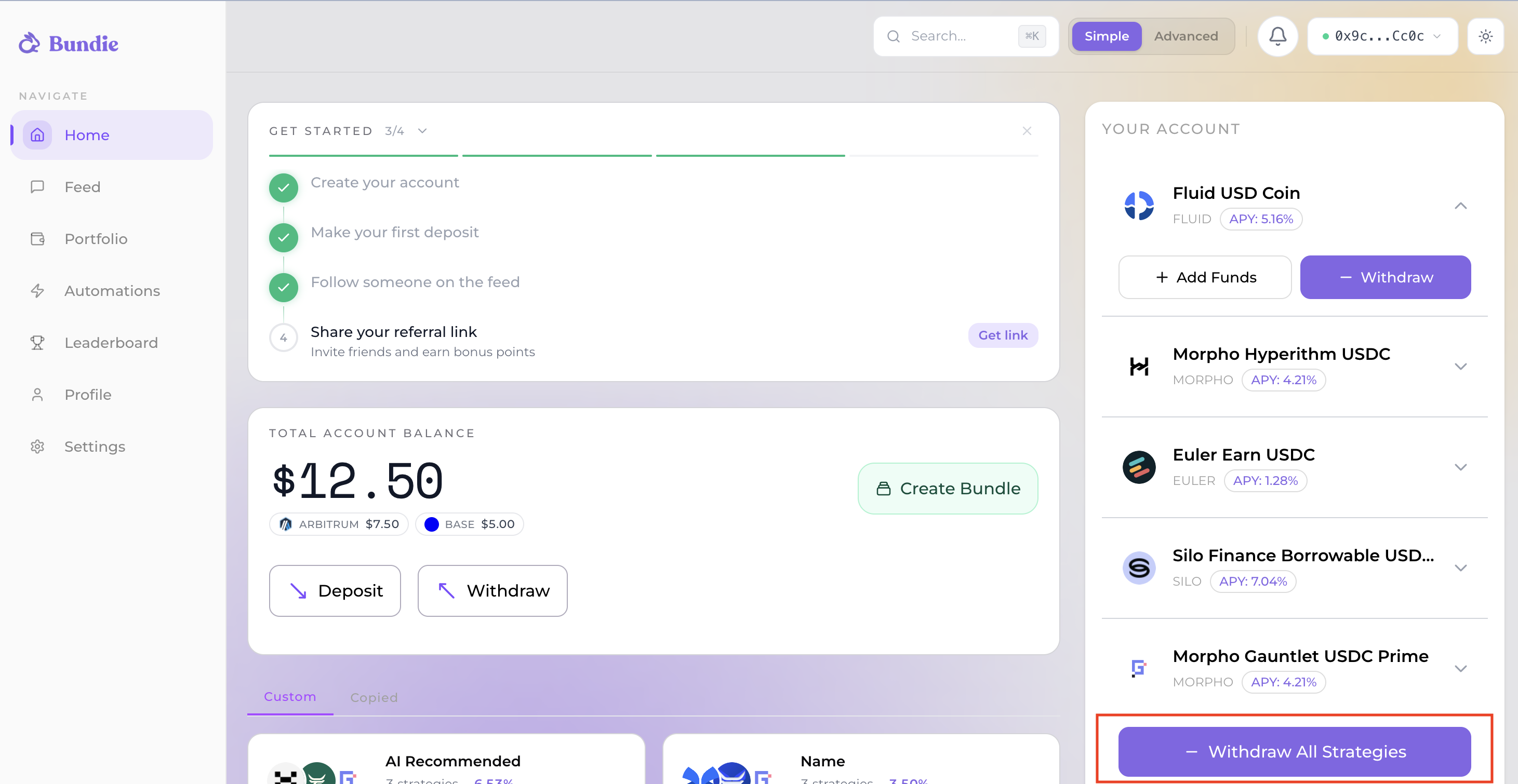This screenshot has width=1518, height=784.
Task: Click the Feed chat icon
Action: click(x=37, y=187)
